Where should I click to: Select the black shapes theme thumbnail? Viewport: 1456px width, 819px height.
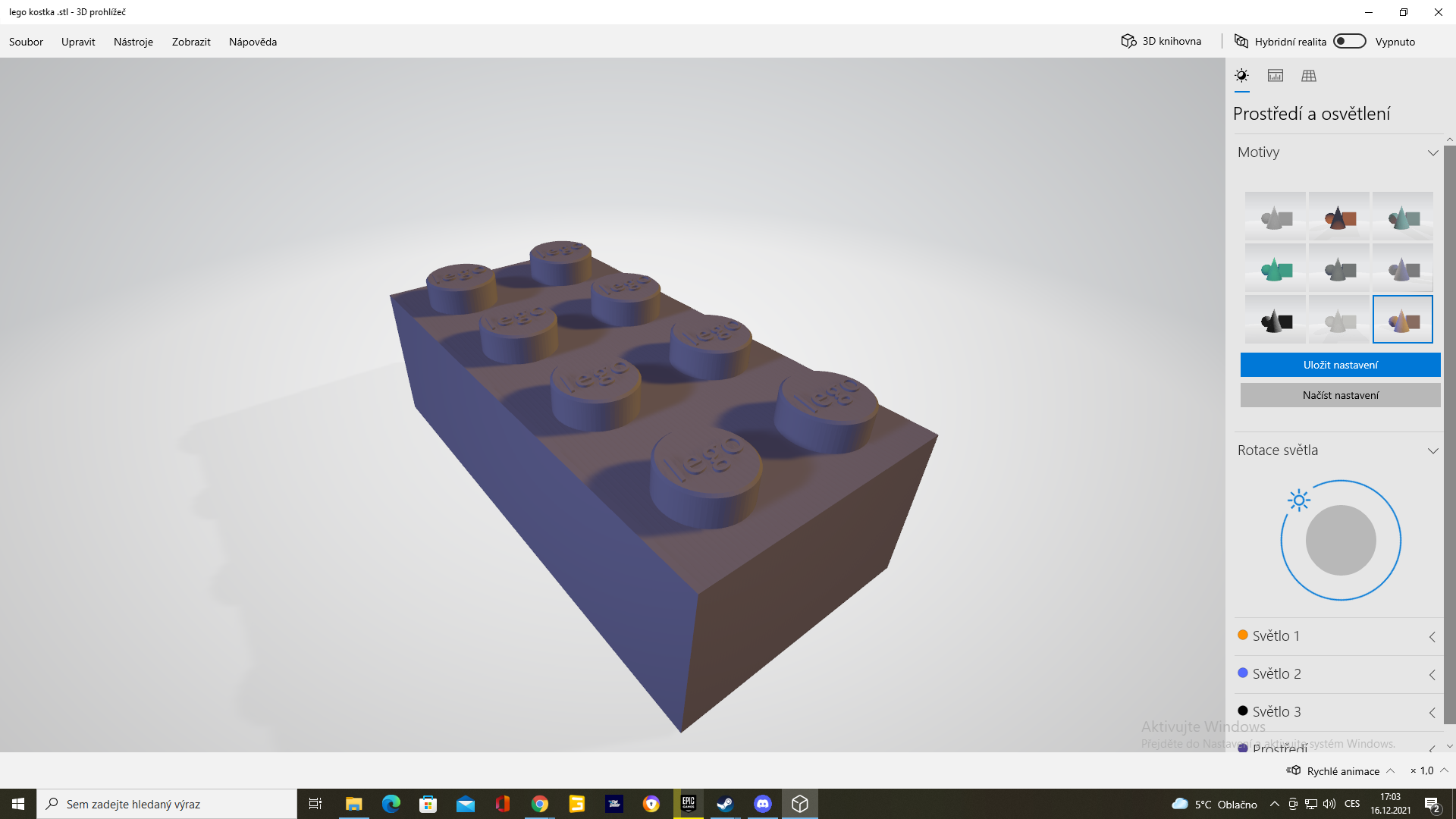coord(1276,319)
